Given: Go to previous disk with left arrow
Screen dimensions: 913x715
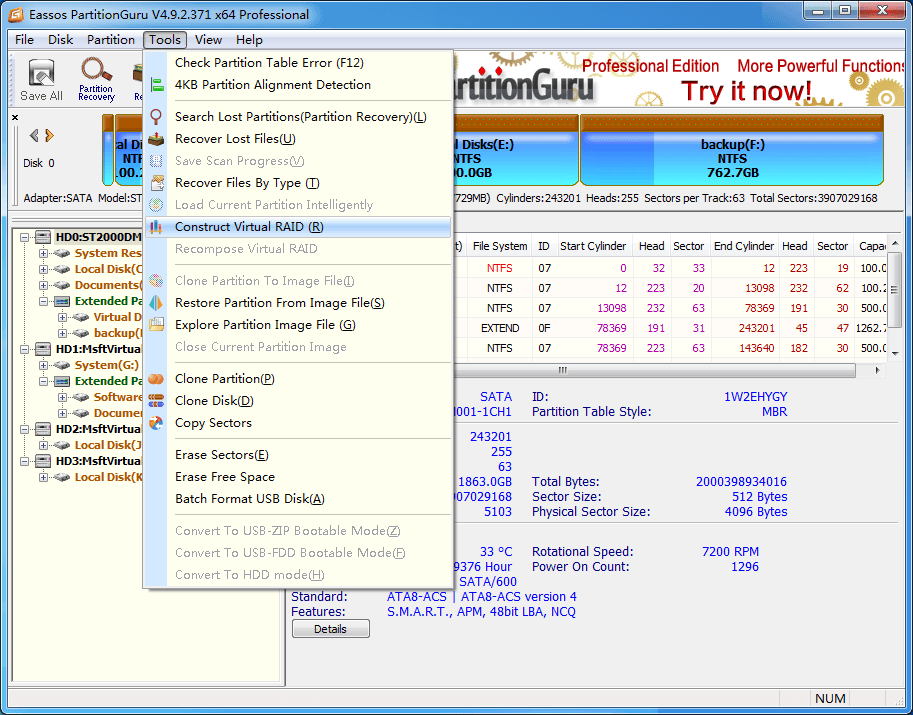Looking at the screenshot, I should [x=34, y=136].
